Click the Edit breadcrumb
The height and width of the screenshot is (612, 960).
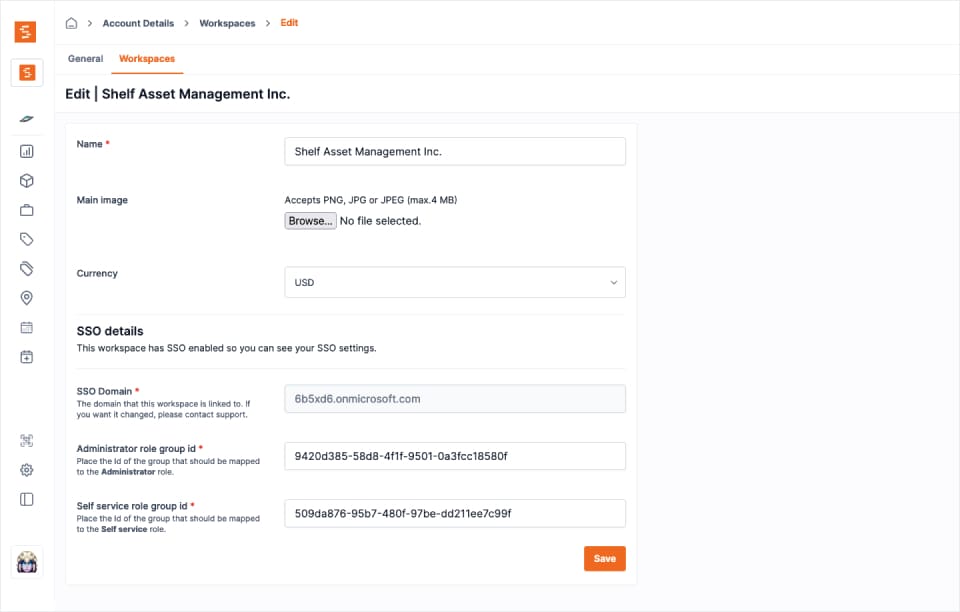coord(289,23)
